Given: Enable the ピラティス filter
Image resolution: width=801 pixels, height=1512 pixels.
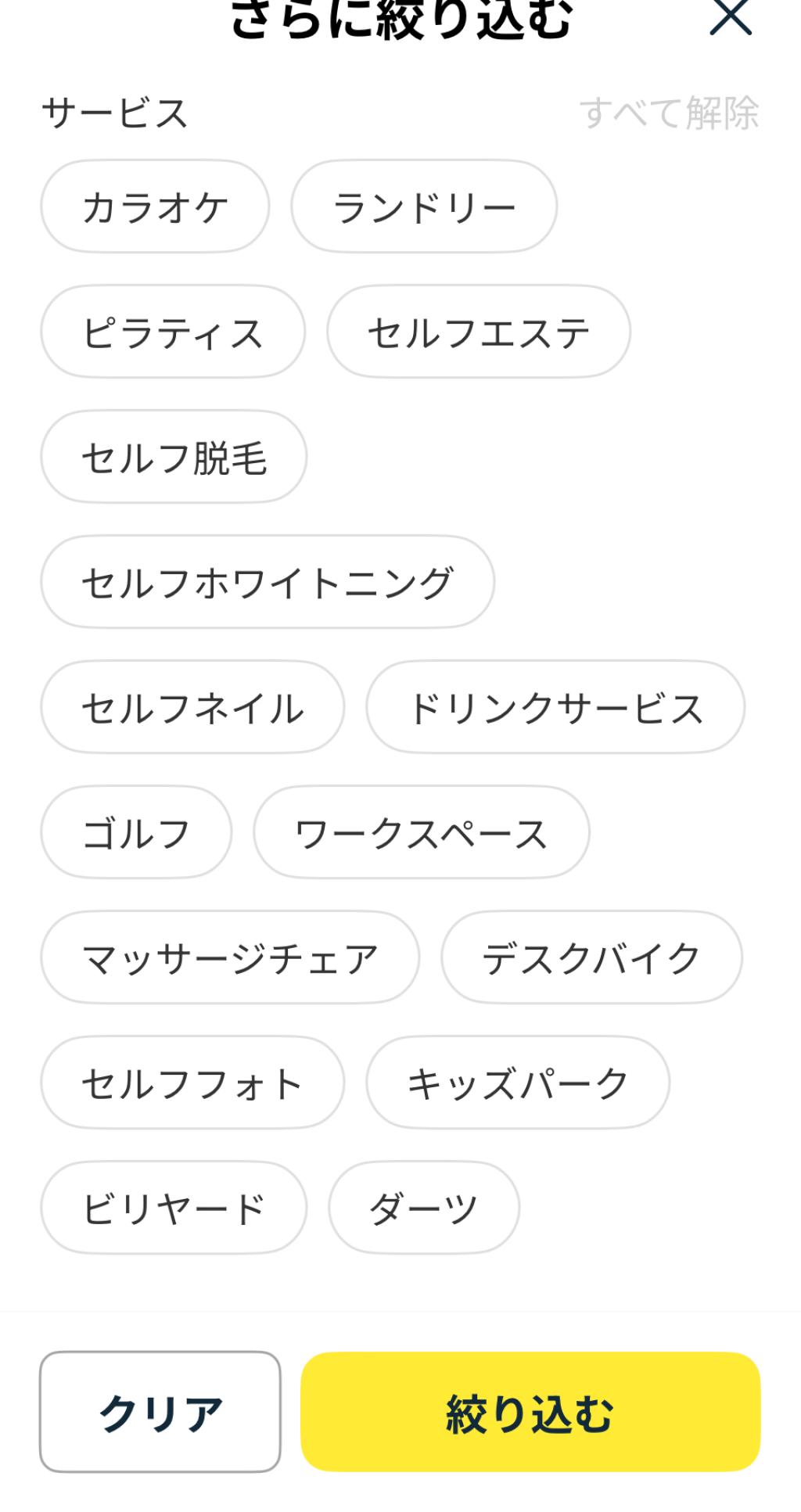Looking at the screenshot, I should (x=173, y=332).
